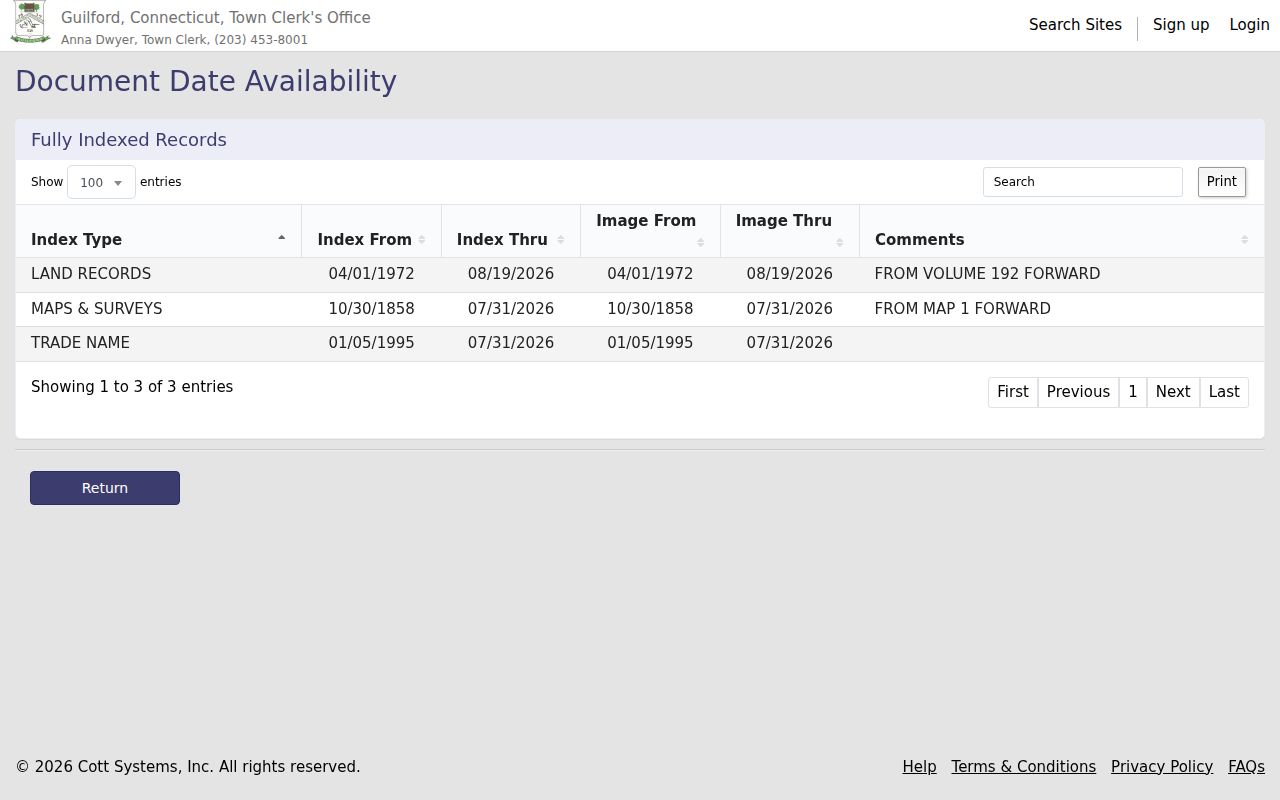Screen dimensions: 1280x800
Task: Sort by Image From column arrows
Action: [x=700, y=243]
